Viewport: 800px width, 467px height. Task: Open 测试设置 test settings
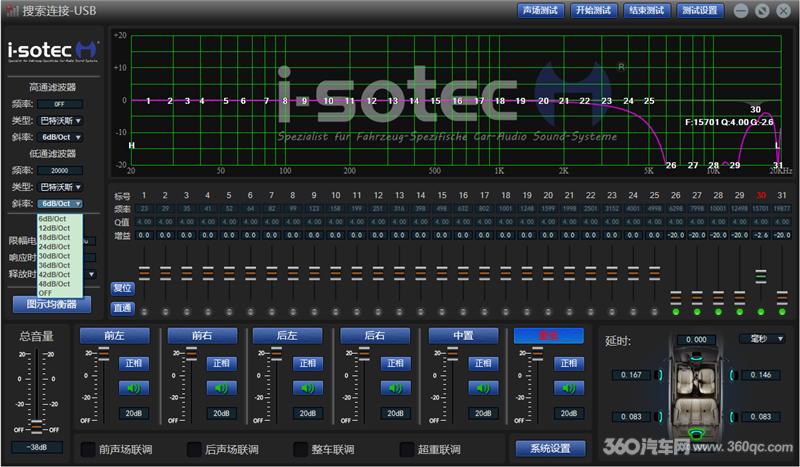(700, 11)
